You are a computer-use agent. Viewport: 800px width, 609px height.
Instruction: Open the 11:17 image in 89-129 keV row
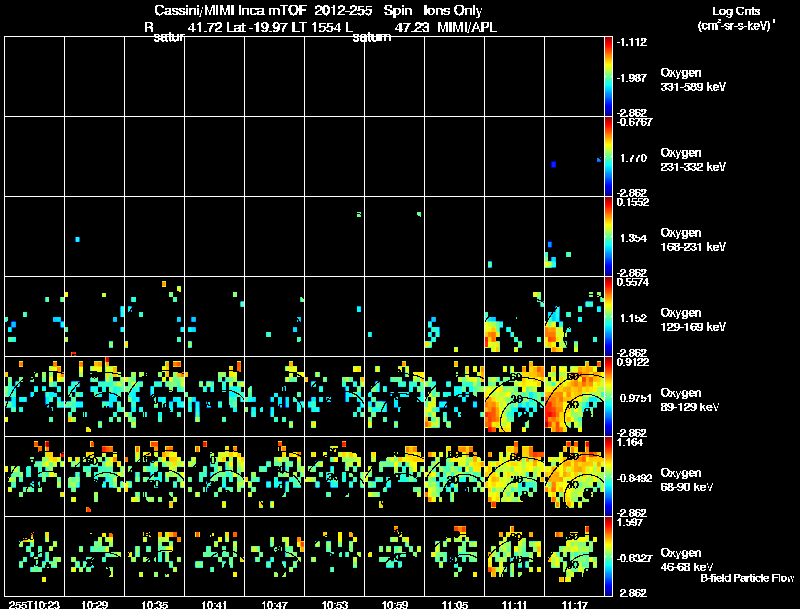[x=574, y=396]
